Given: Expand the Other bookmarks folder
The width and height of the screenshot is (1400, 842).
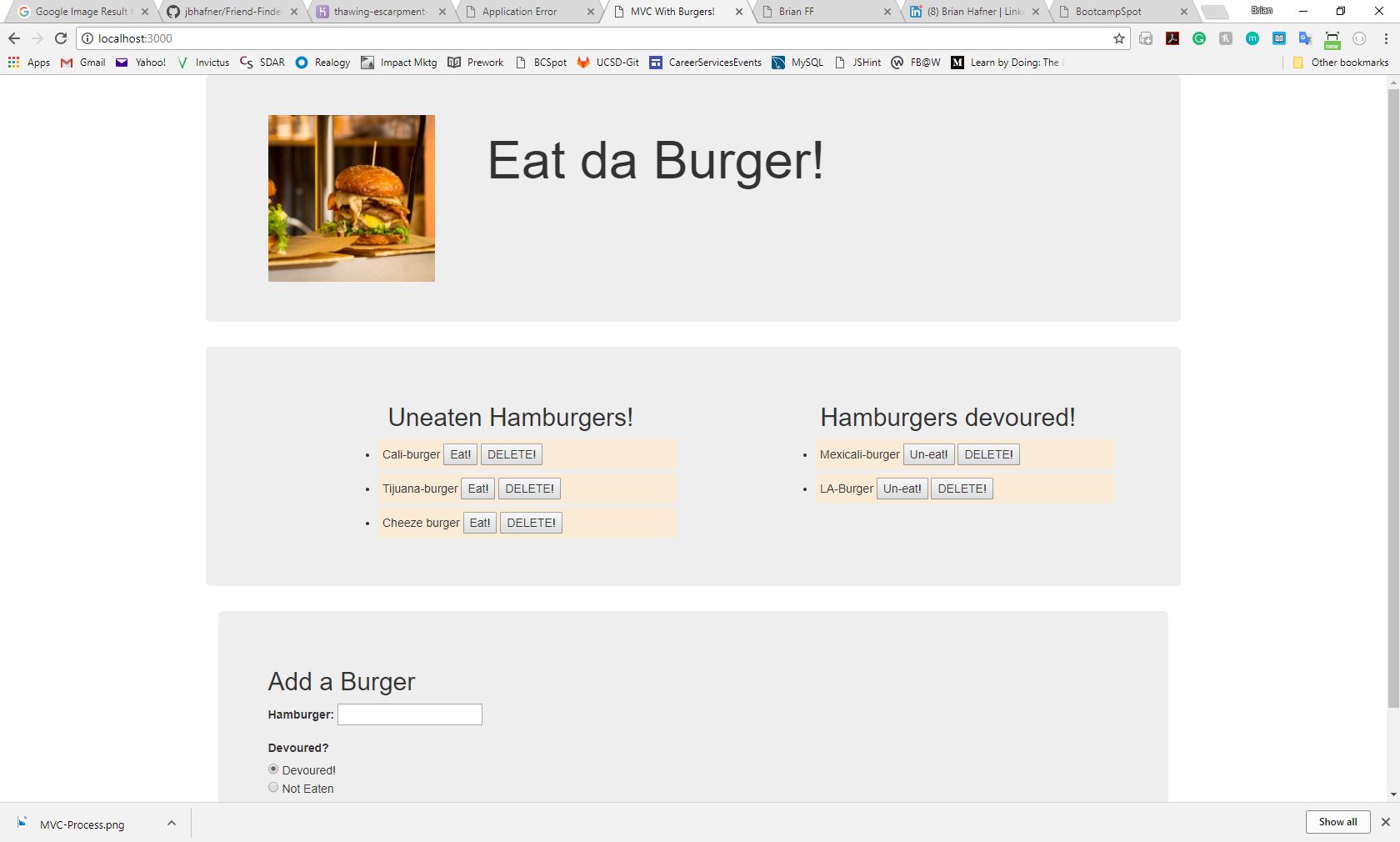Looking at the screenshot, I should (x=1341, y=63).
